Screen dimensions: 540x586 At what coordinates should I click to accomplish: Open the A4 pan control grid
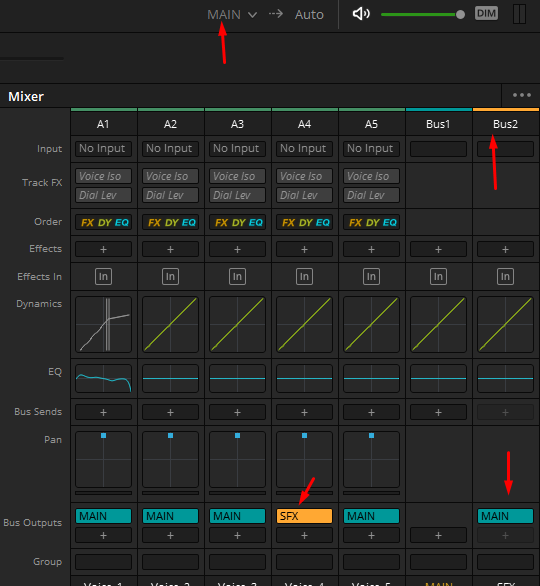coord(304,459)
